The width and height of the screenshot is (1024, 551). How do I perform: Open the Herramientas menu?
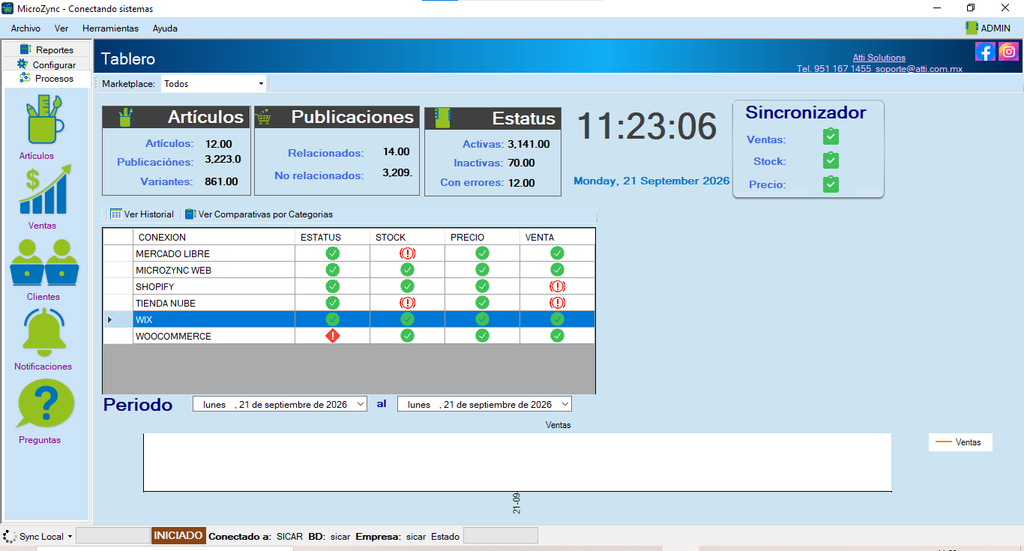(110, 28)
